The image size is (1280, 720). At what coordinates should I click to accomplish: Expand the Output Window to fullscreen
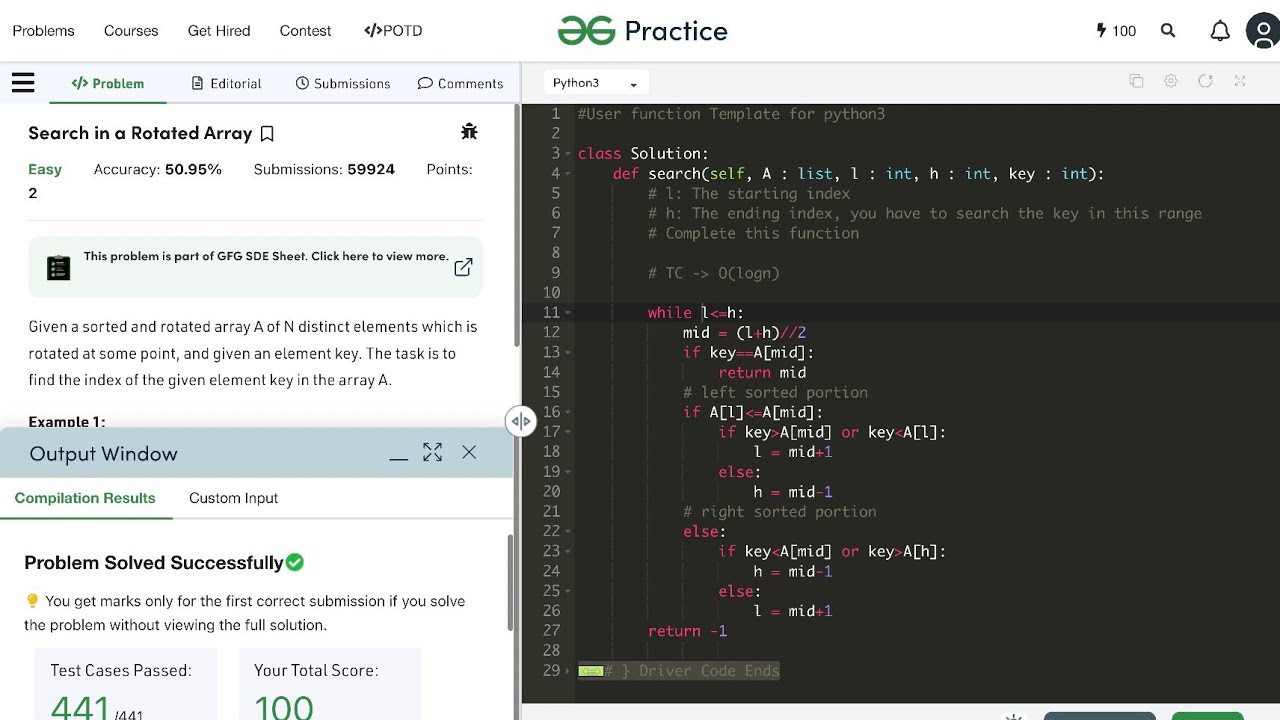pos(432,453)
